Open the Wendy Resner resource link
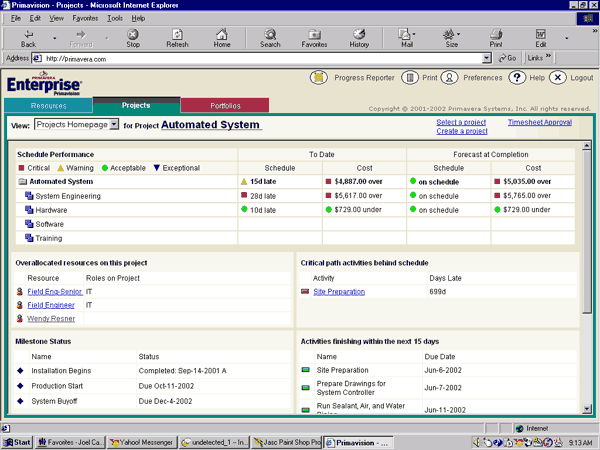Image resolution: width=600 pixels, height=450 pixels. [x=51, y=318]
